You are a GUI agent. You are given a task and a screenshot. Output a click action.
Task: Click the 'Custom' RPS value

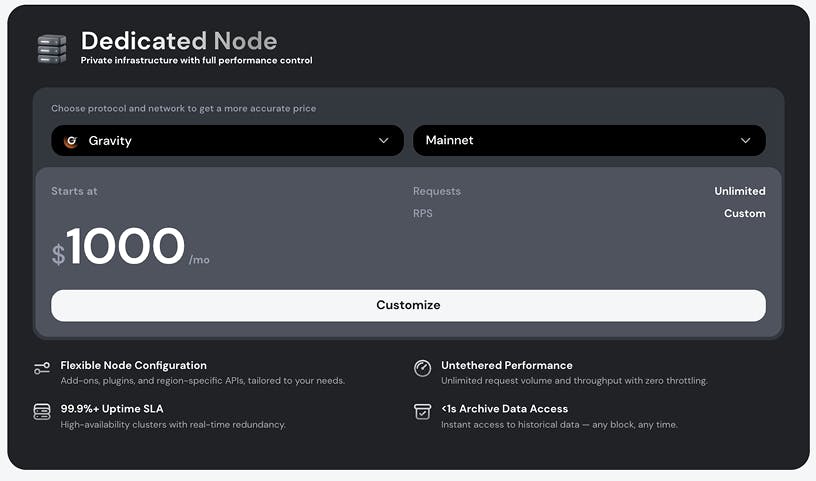745,213
